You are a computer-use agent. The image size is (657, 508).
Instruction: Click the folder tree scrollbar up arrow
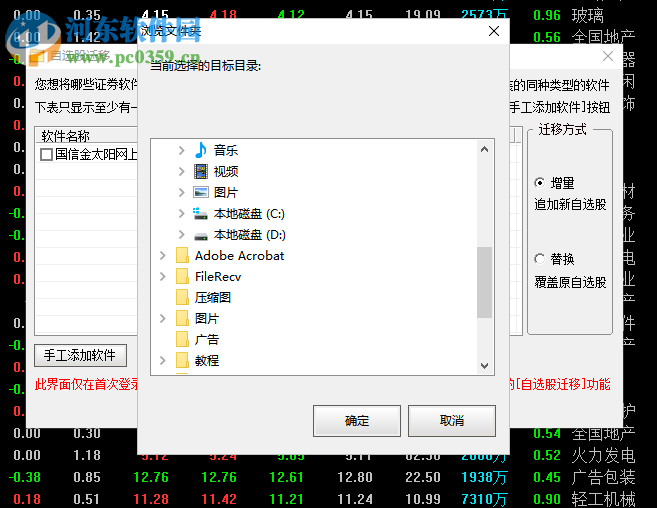pyautogui.click(x=484, y=149)
